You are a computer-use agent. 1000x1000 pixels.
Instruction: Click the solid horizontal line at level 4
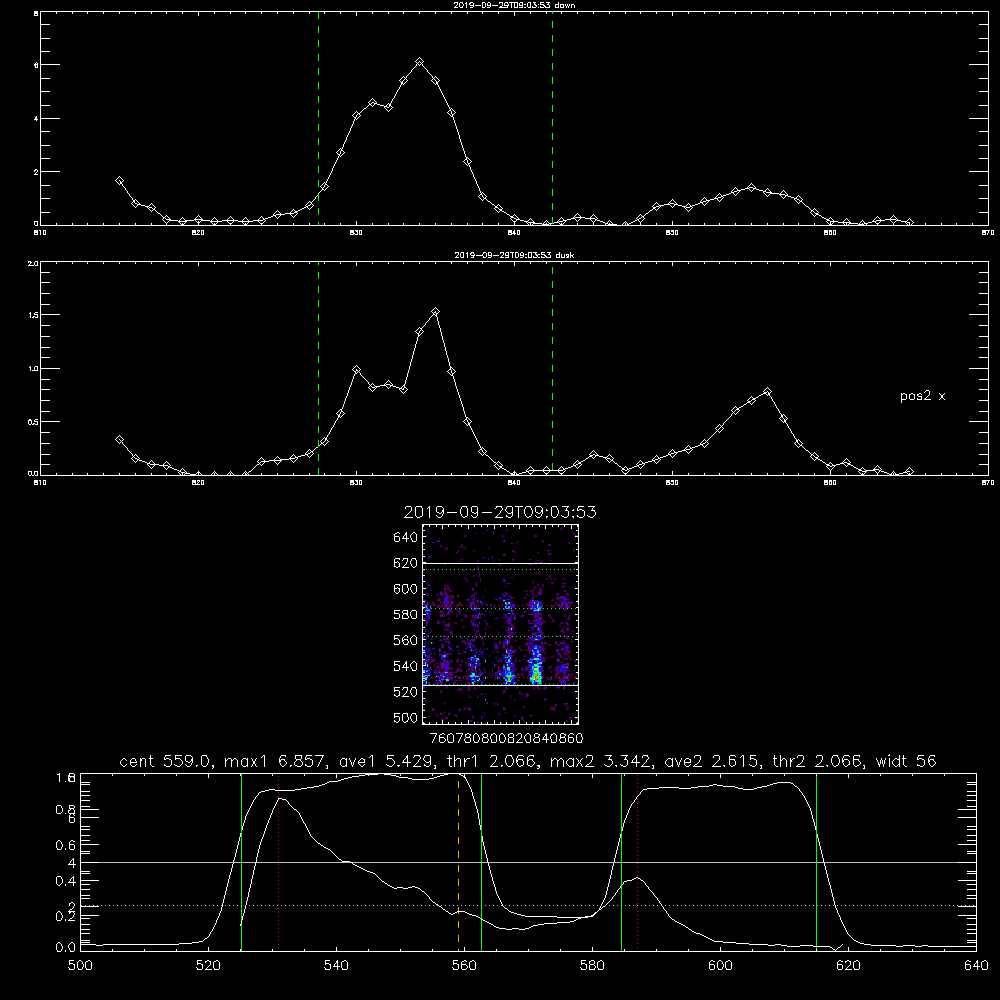coord(528,862)
